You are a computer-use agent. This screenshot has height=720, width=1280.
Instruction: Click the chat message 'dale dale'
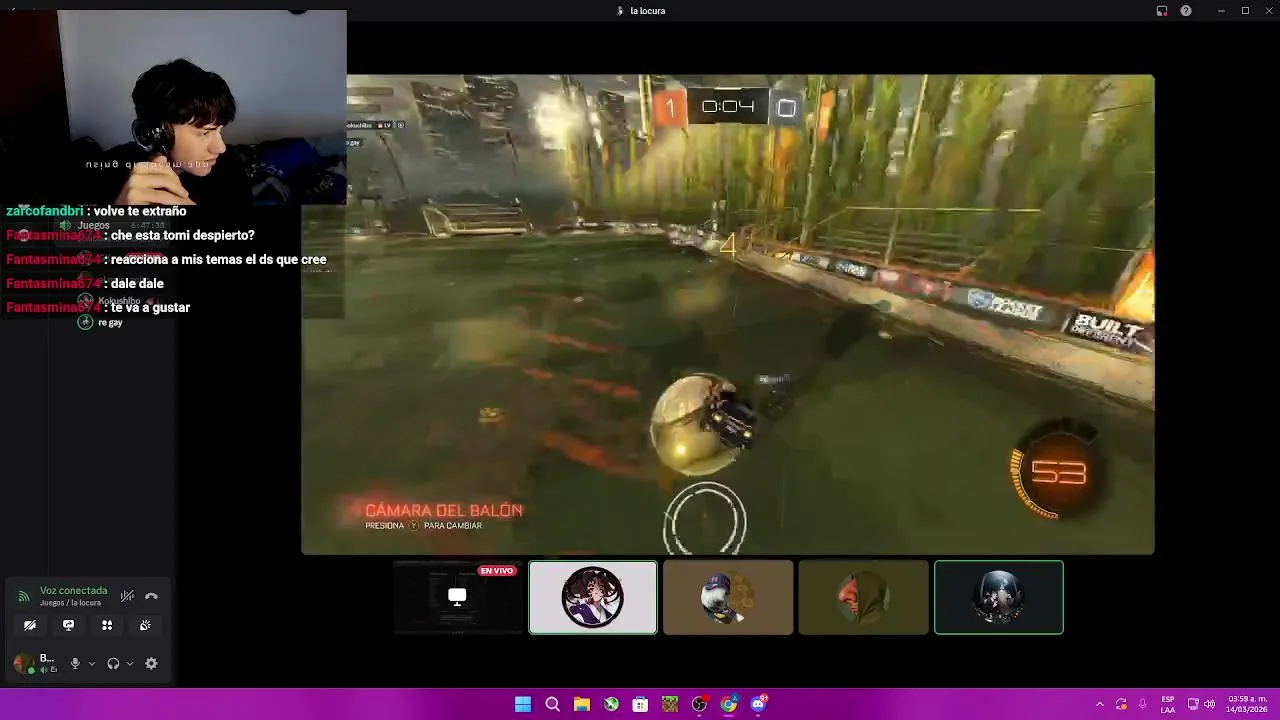point(137,283)
